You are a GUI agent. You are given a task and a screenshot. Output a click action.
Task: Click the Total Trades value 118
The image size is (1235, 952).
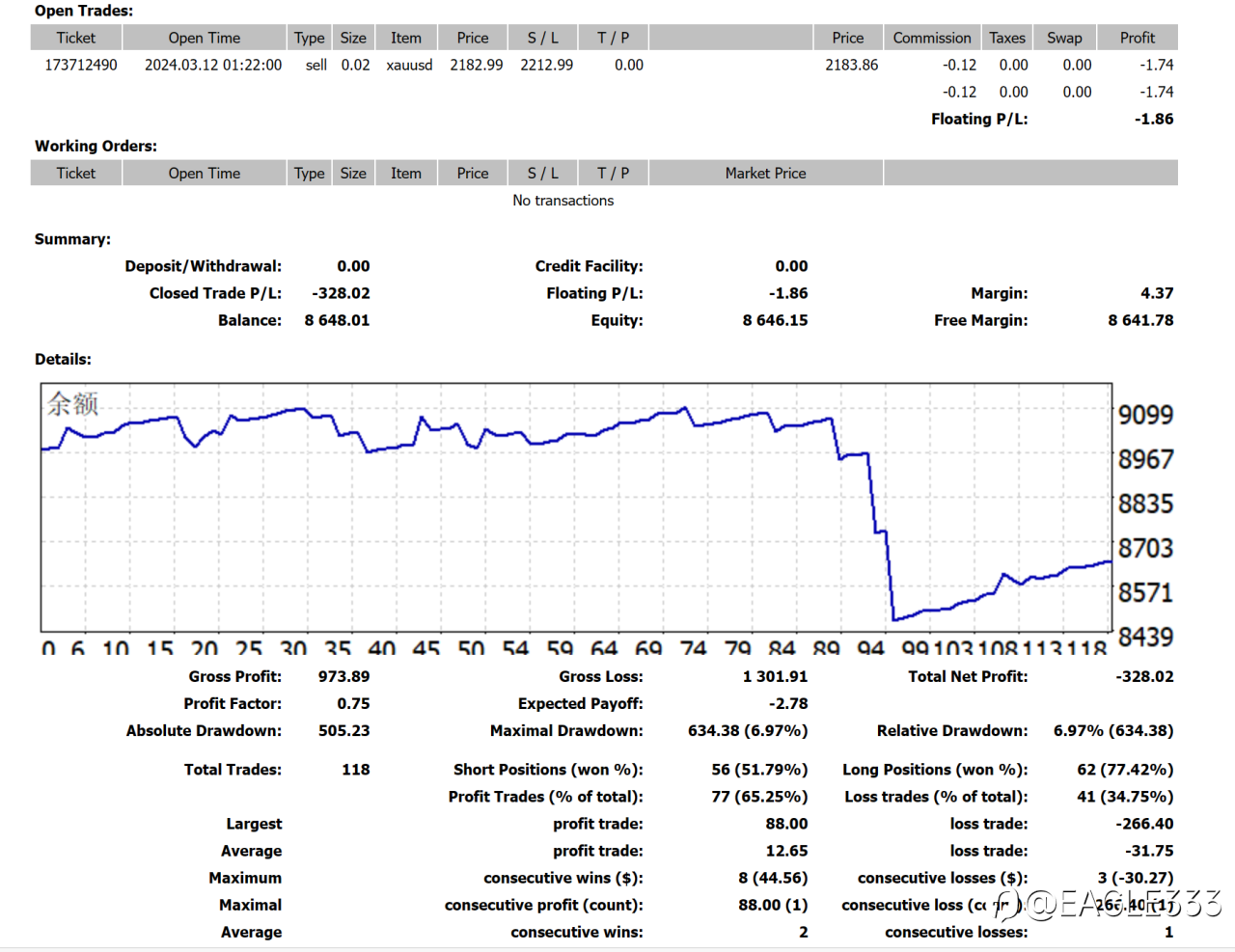[355, 770]
